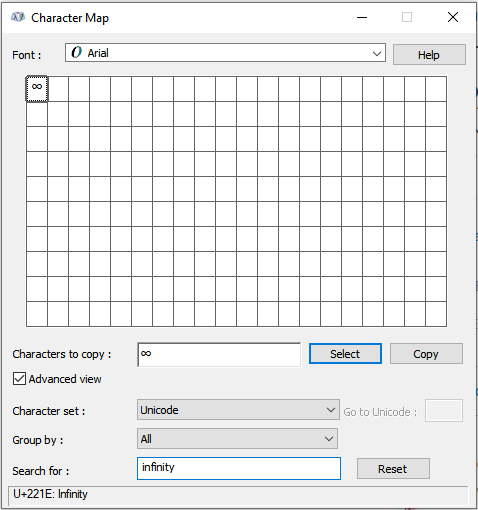The width and height of the screenshot is (478, 510).
Task: Click the Character Map icon in the title bar
Action: (x=18, y=17)
